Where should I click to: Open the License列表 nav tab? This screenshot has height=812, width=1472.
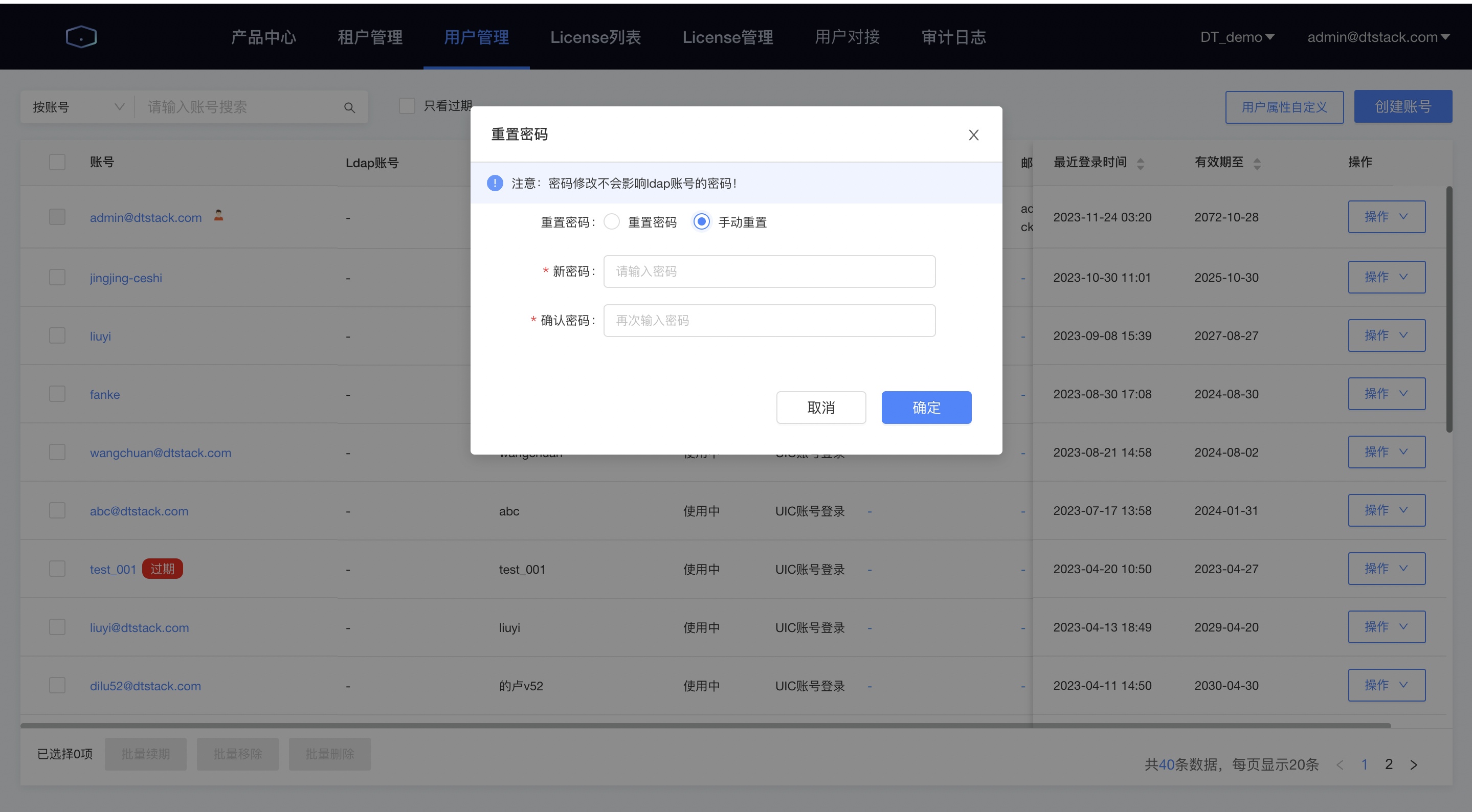(595, 37)
